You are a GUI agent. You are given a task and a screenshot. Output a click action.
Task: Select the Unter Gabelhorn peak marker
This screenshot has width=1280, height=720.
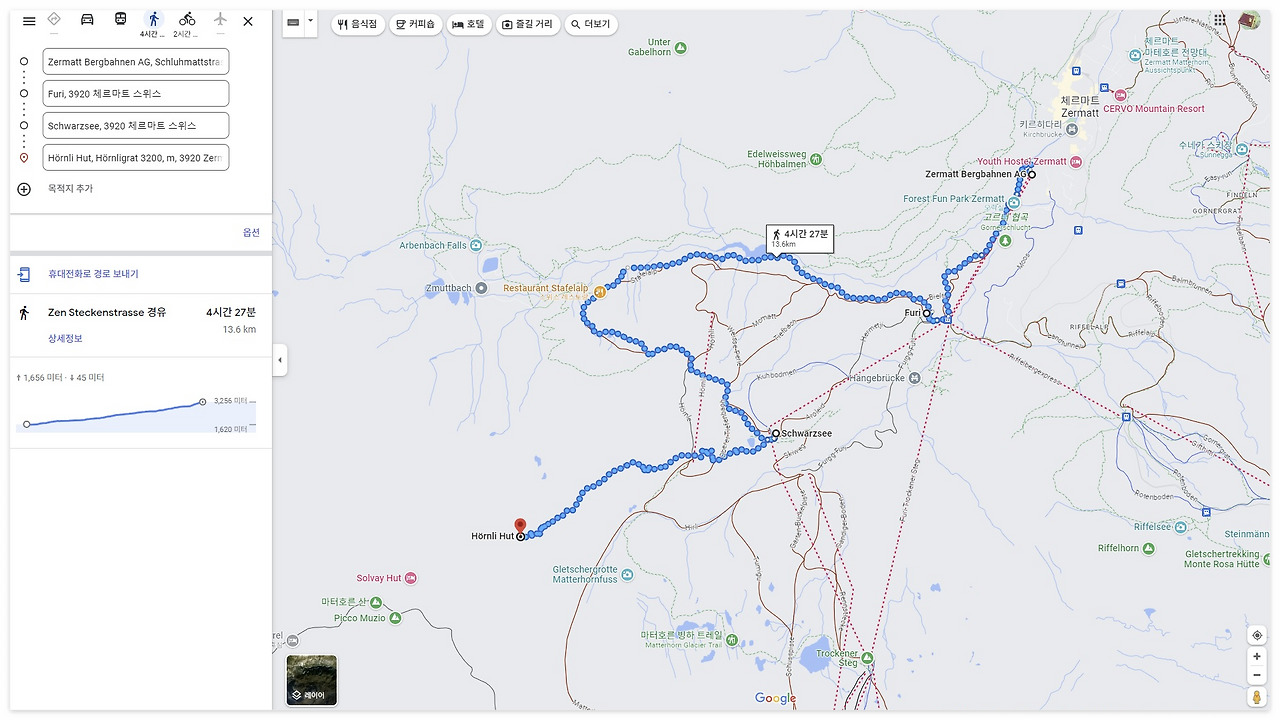coord(681,47)
